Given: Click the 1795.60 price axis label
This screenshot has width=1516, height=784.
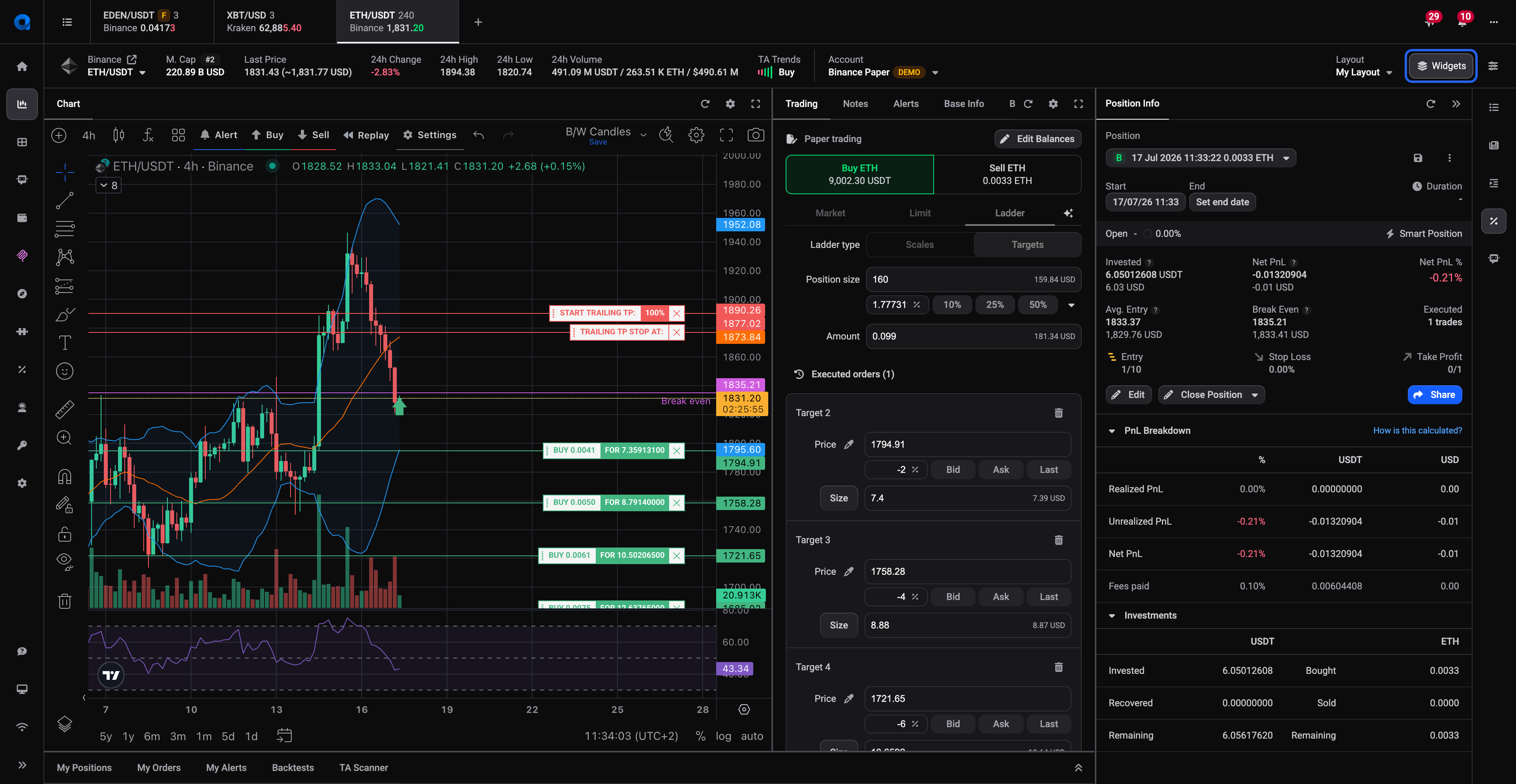Looking at the screenshot, I should pos(741,450).
